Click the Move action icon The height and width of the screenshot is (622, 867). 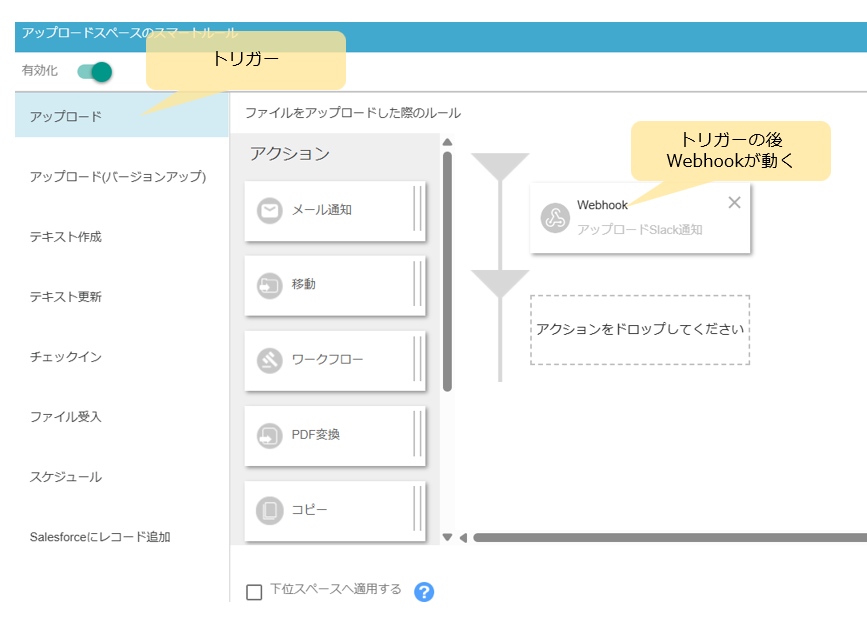click(269, 285)
